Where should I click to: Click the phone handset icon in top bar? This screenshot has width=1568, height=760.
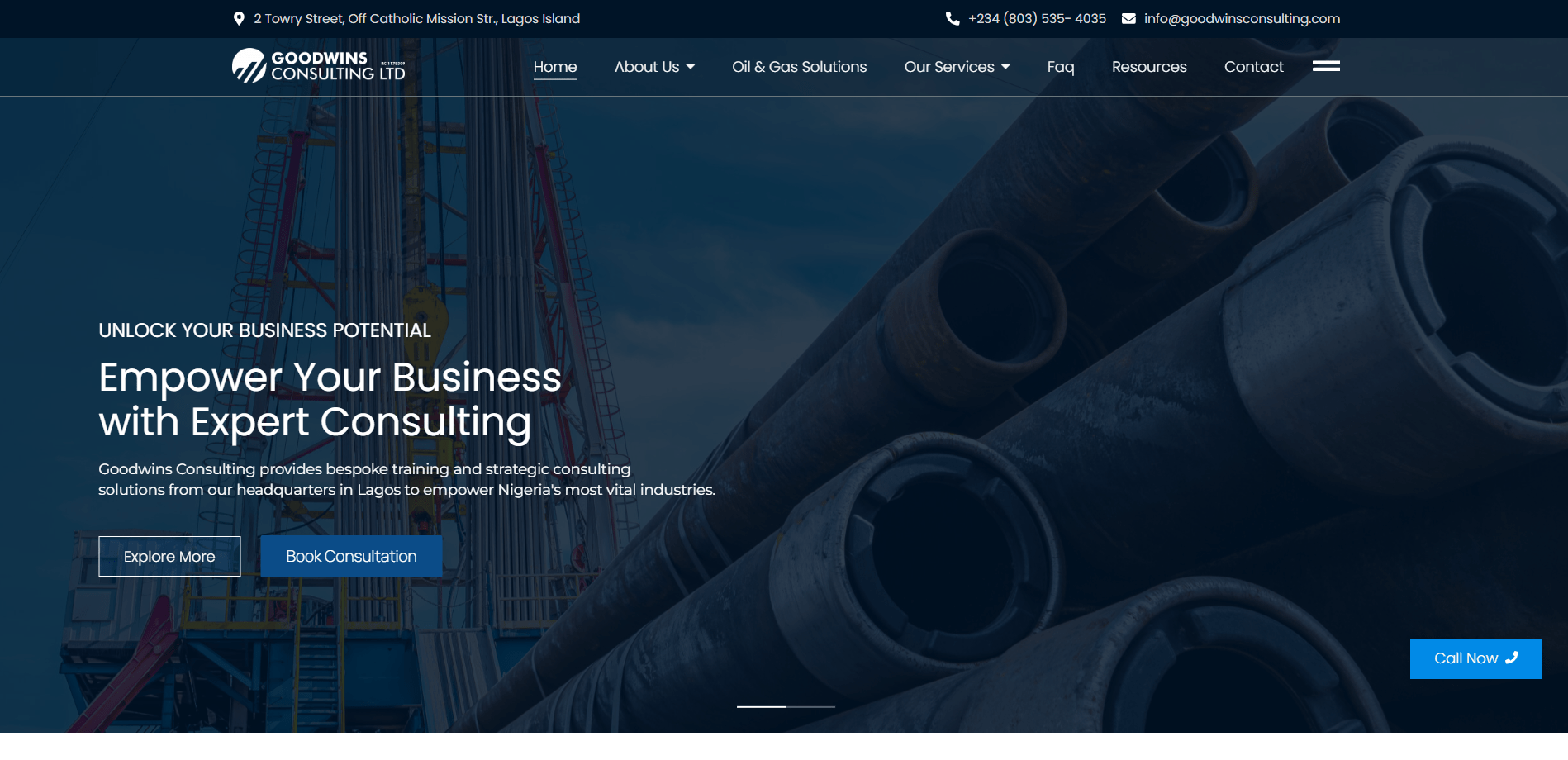(953, 18)
